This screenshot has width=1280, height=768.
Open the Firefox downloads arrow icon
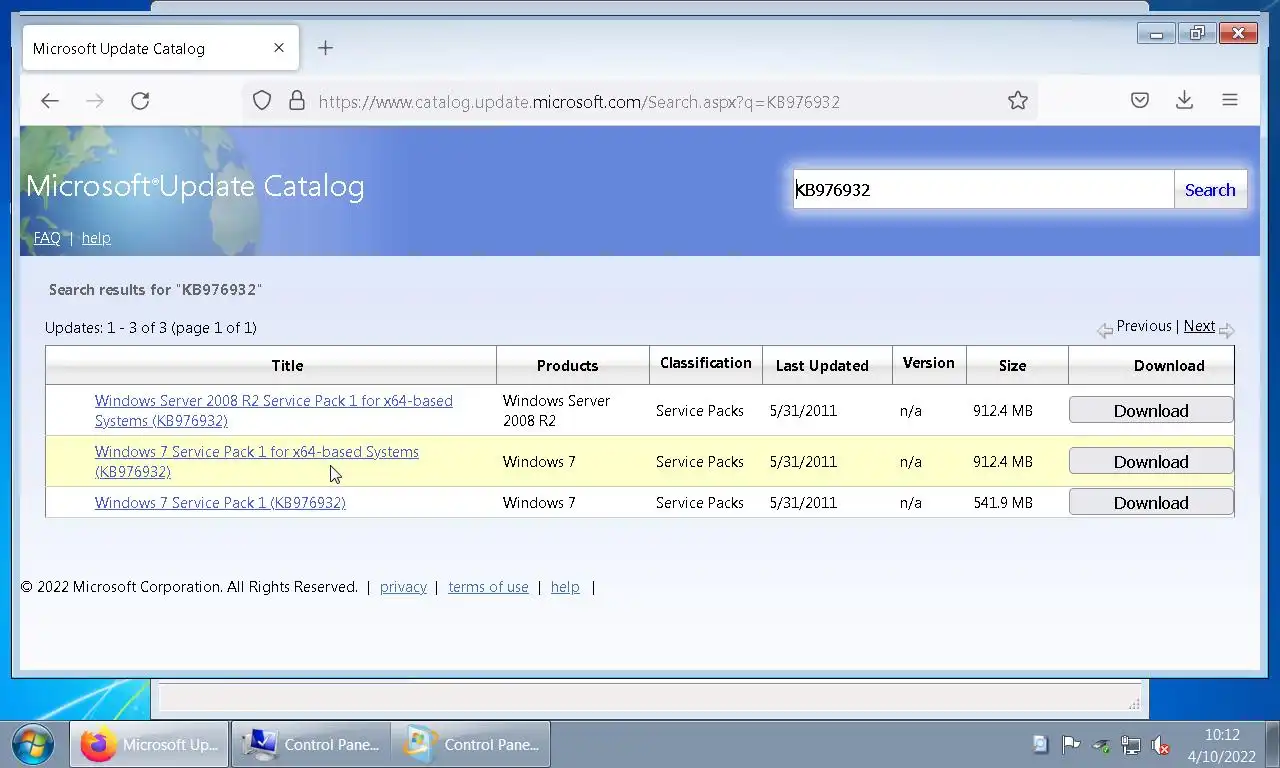tap(1184, 101)
